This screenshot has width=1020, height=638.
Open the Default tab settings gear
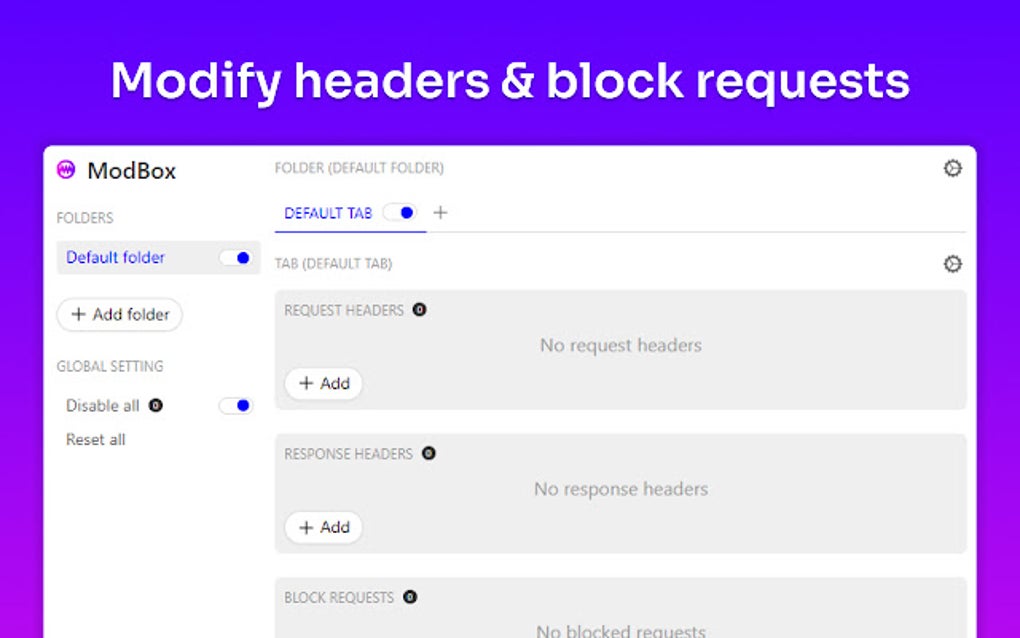[x=952, y=264]
